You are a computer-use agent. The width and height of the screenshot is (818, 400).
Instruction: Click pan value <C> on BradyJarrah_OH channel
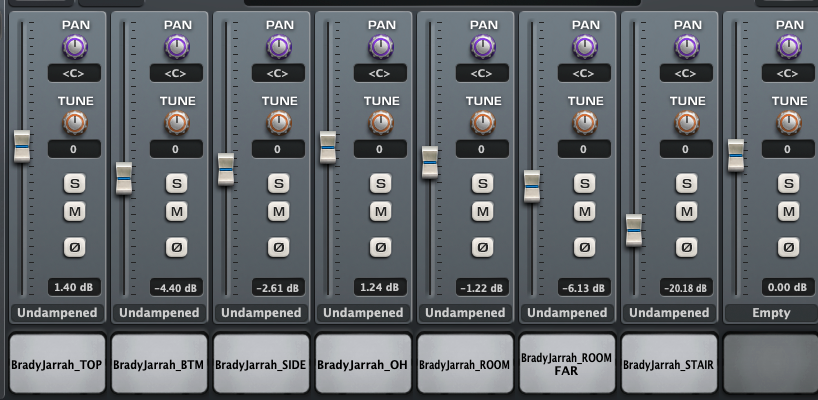(x=380, y=74)
